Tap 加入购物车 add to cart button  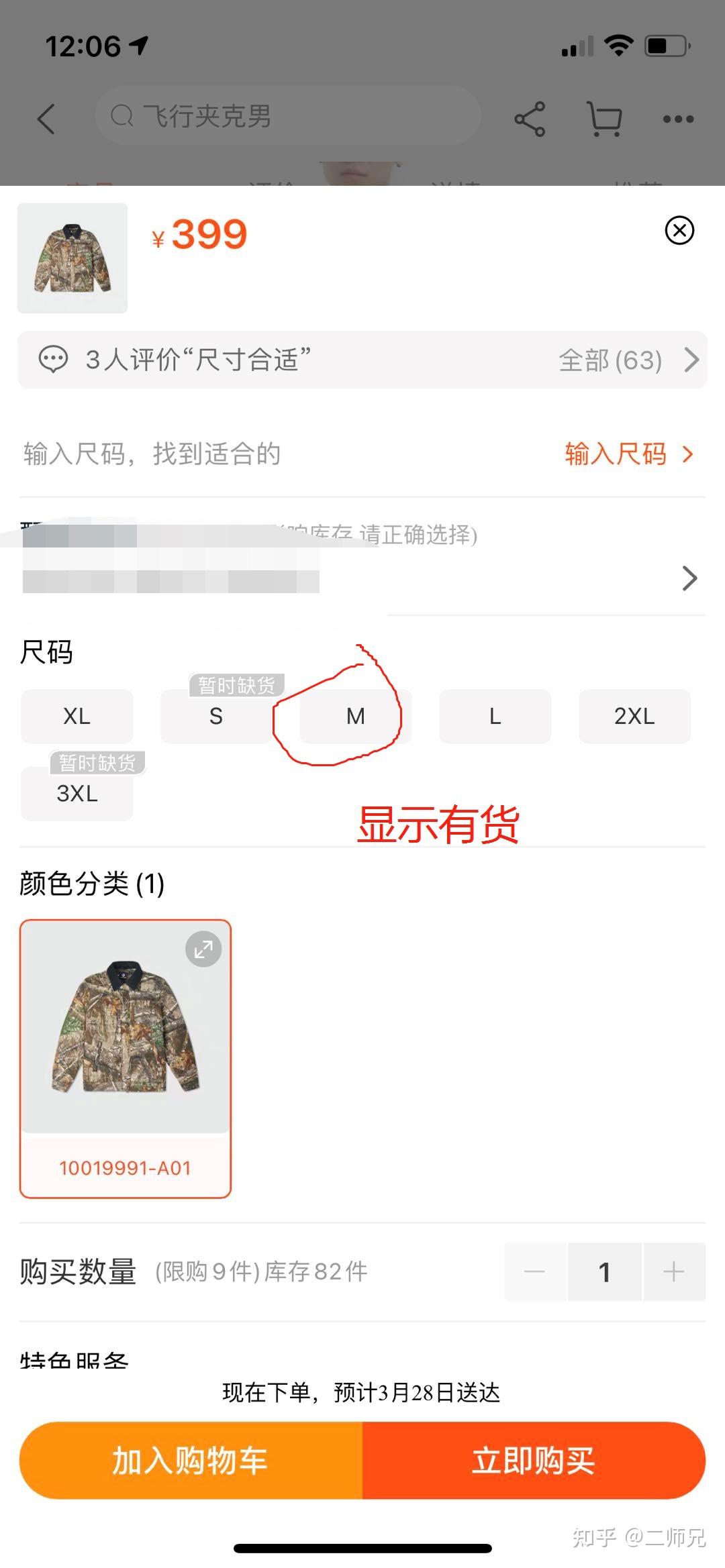(x=191, y=1461)
